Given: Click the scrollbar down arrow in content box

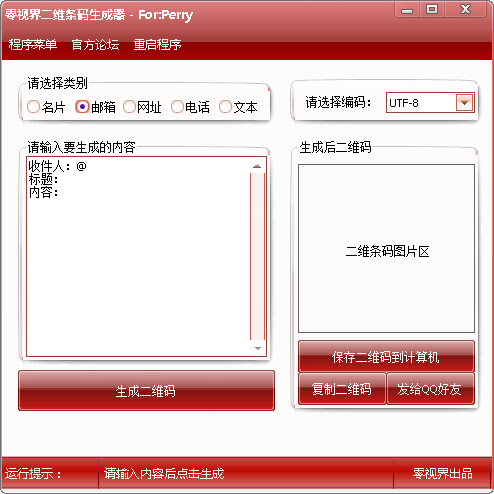Looking at the screenshot, I should click(x=257, y=348).
